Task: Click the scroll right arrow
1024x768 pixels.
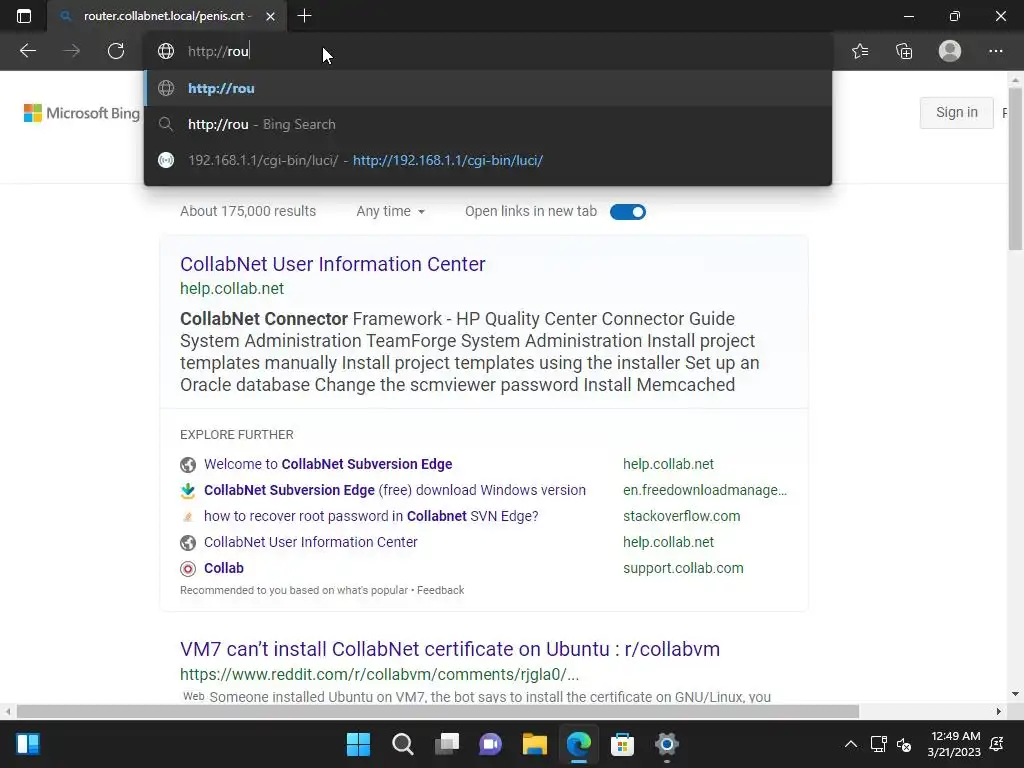Action: tap(998, 711)
